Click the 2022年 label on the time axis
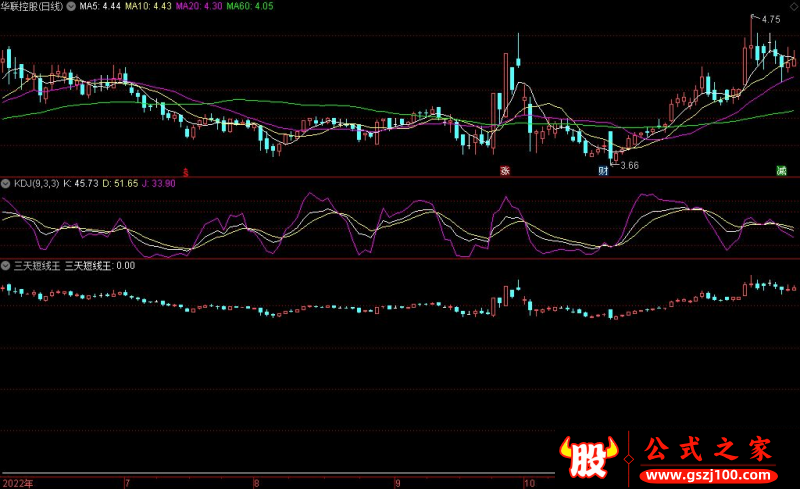 pos(17,481)
